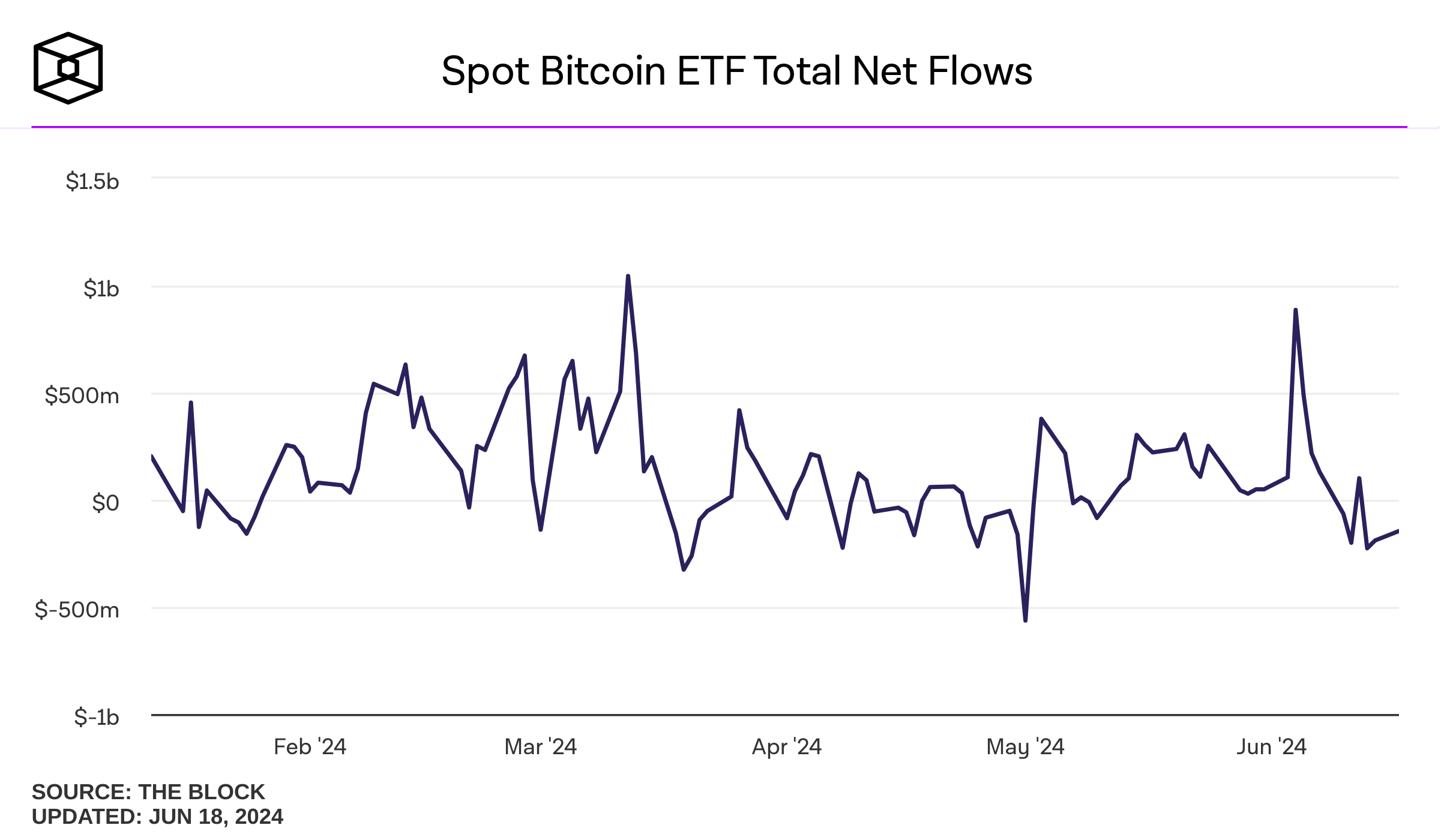Click the $0 y-axis label
This screenshot has width=1441, height=840.
pos(105,503)
